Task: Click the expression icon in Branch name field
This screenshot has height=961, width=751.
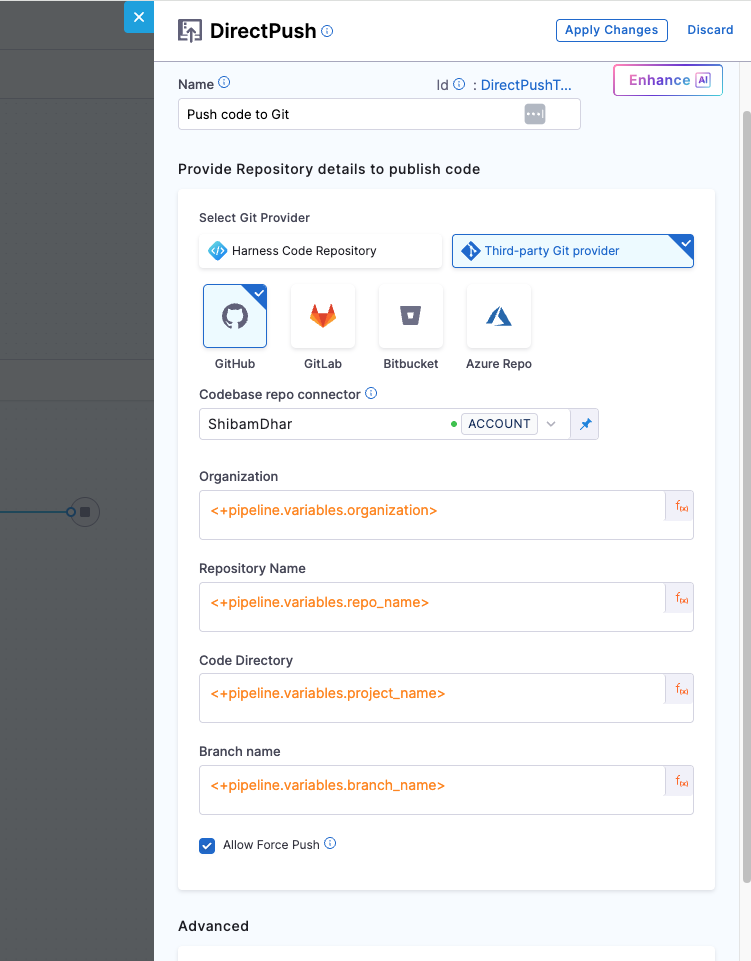Action: click(x=680, y=781)
